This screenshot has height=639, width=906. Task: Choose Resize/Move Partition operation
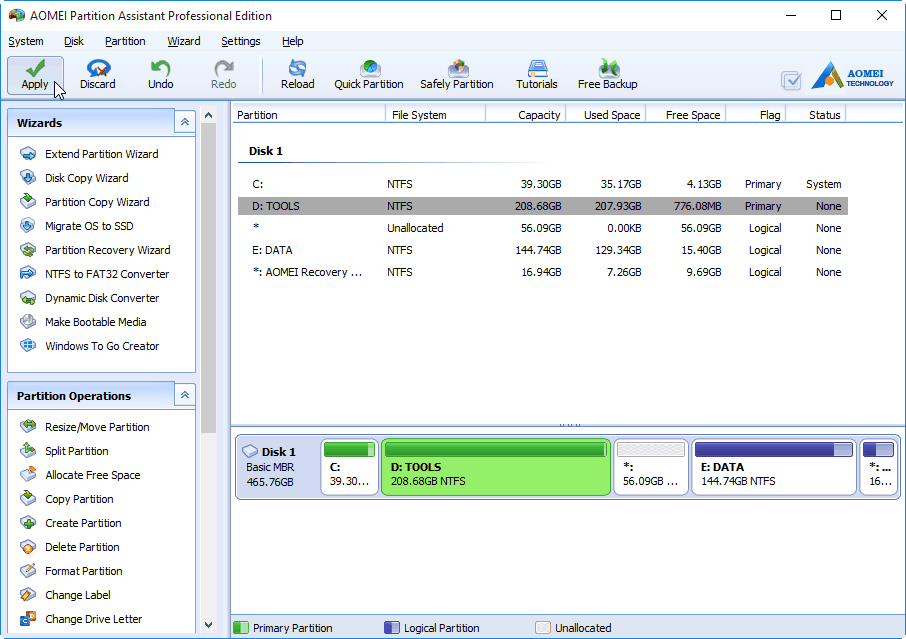click(84, 427)
